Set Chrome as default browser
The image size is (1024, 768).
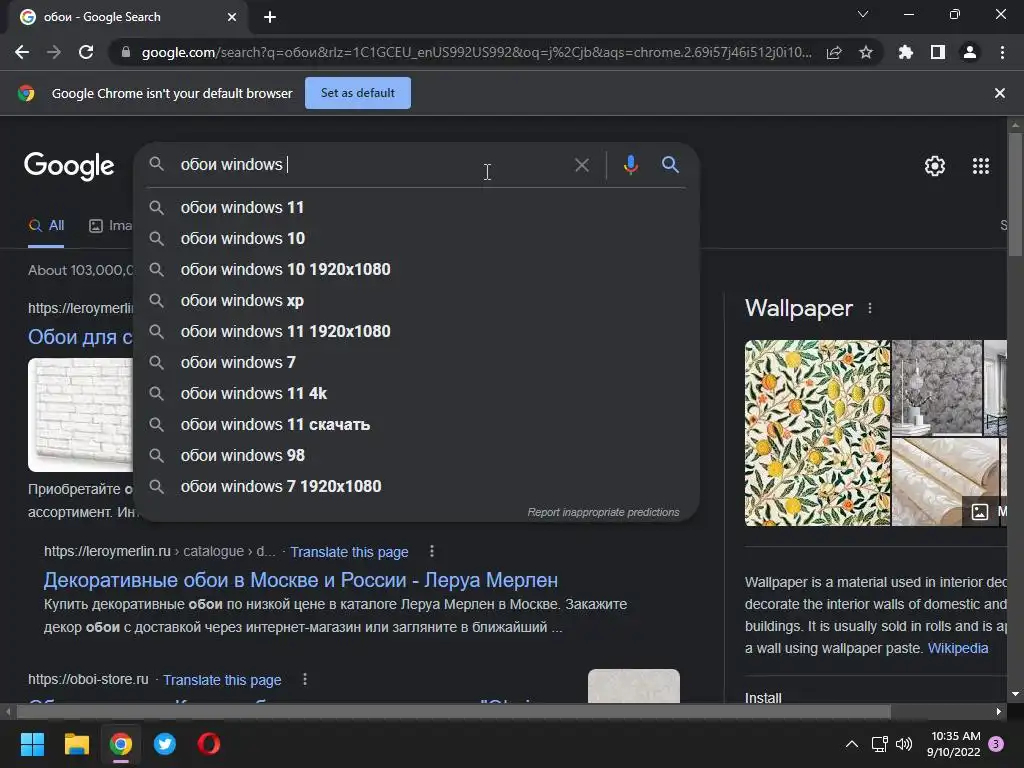[358, 93]
